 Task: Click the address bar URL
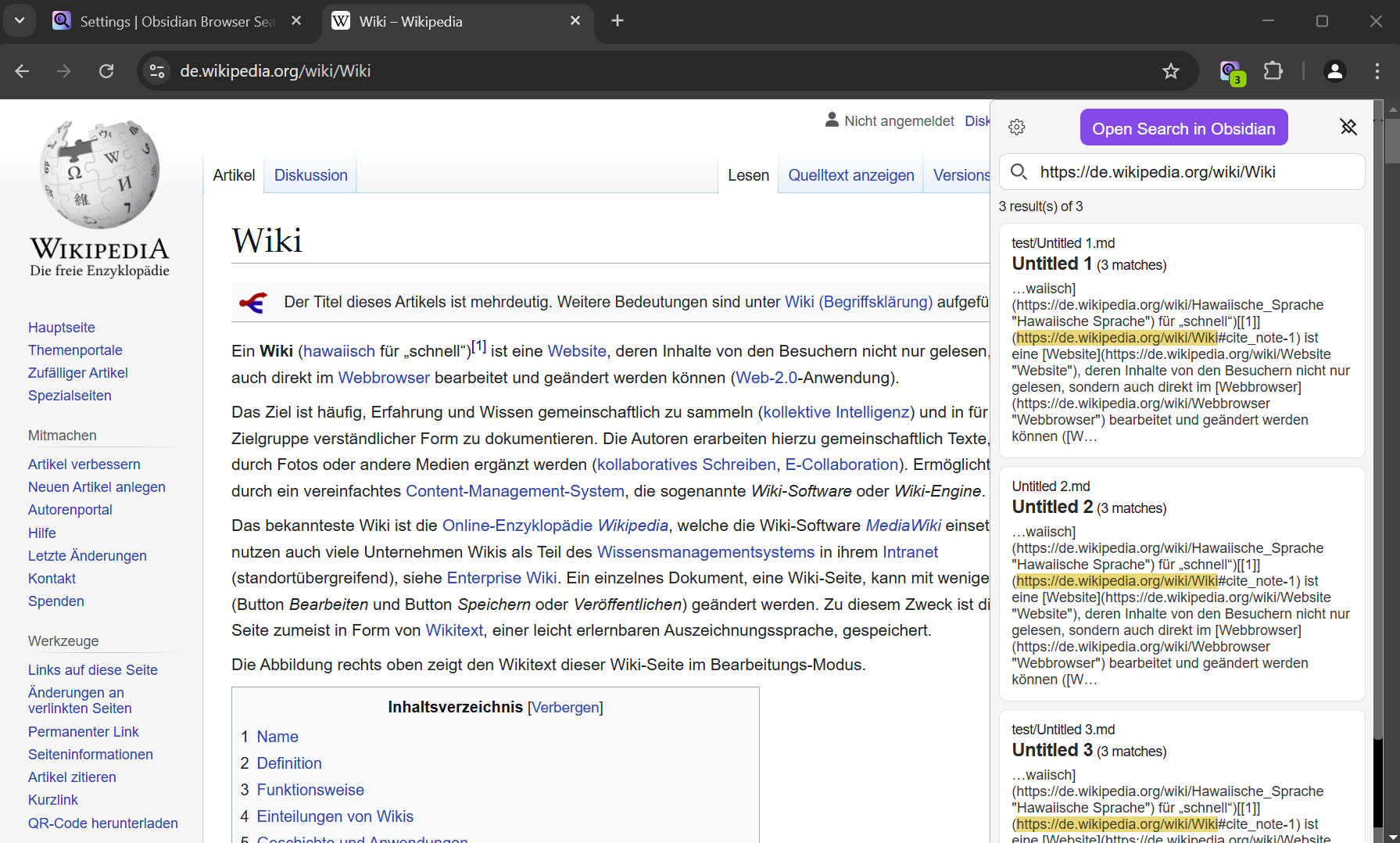pyautogui.click(x=275, y=71)
